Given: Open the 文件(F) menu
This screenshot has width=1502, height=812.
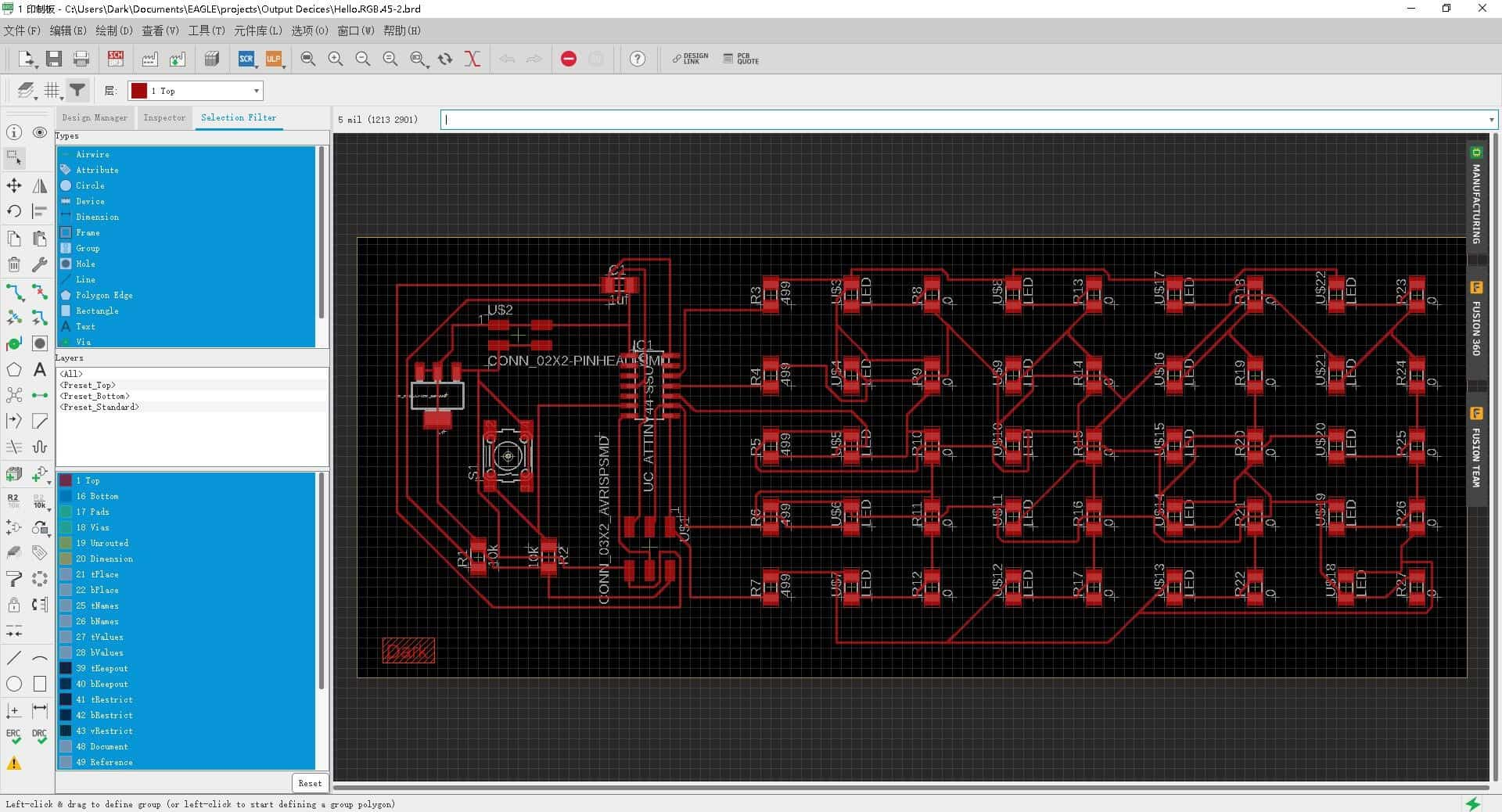Looking at the screenshot, I should 22,31.
